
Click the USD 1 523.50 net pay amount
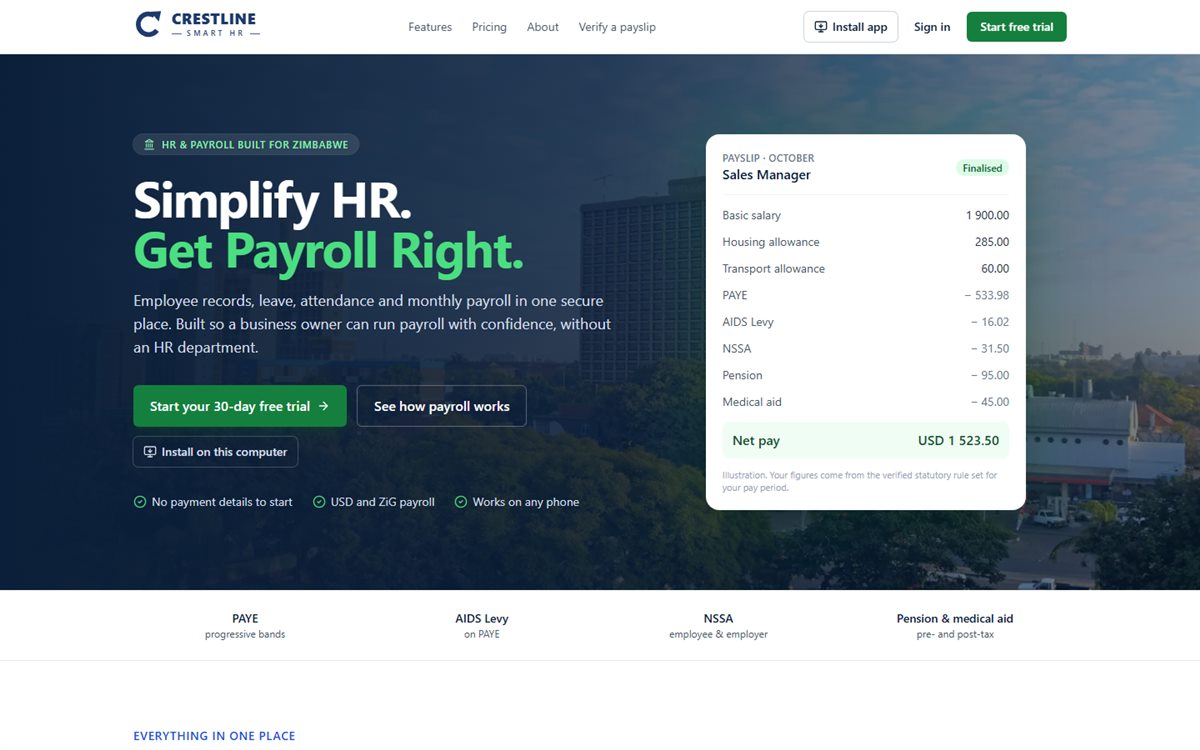958,441
